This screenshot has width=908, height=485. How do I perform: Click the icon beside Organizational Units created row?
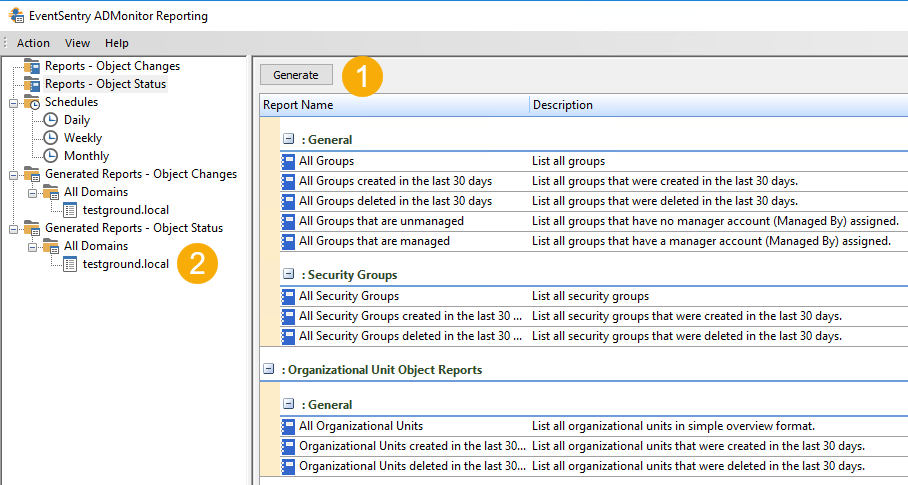(x=288, y=446)
